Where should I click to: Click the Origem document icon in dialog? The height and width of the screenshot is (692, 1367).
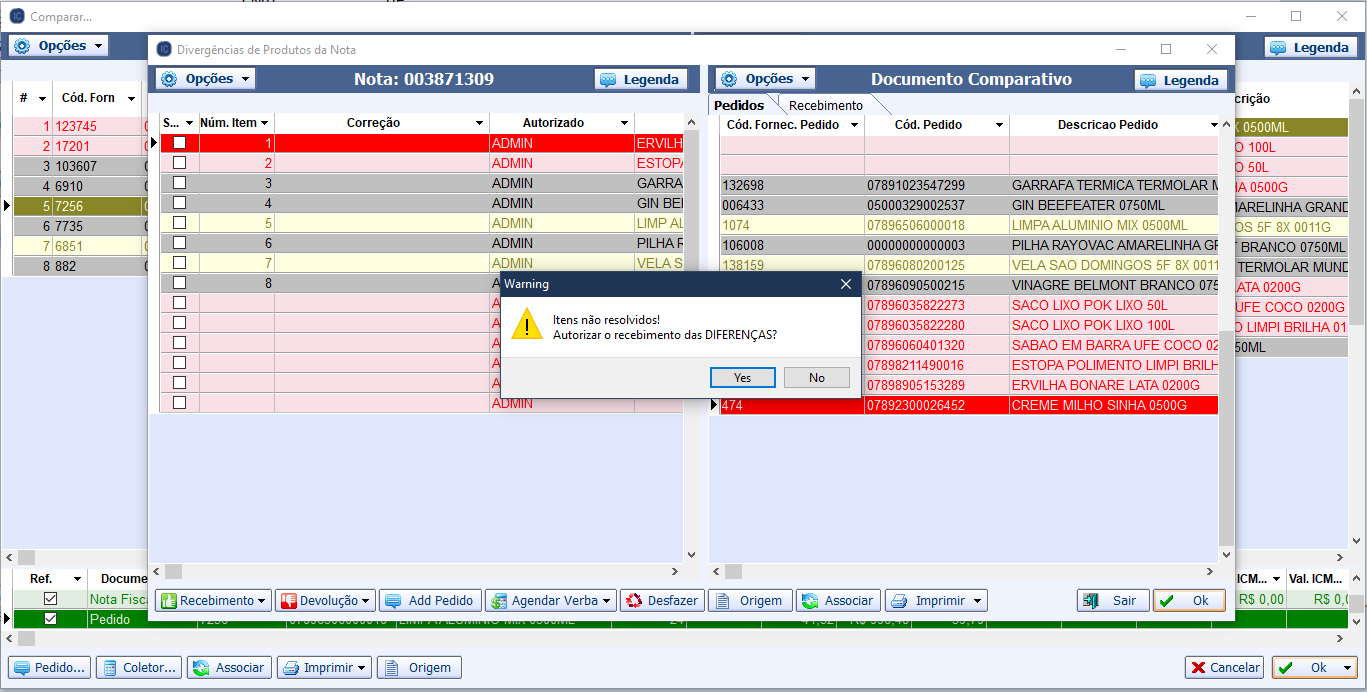pyautogui.click(x=749, y=600)
